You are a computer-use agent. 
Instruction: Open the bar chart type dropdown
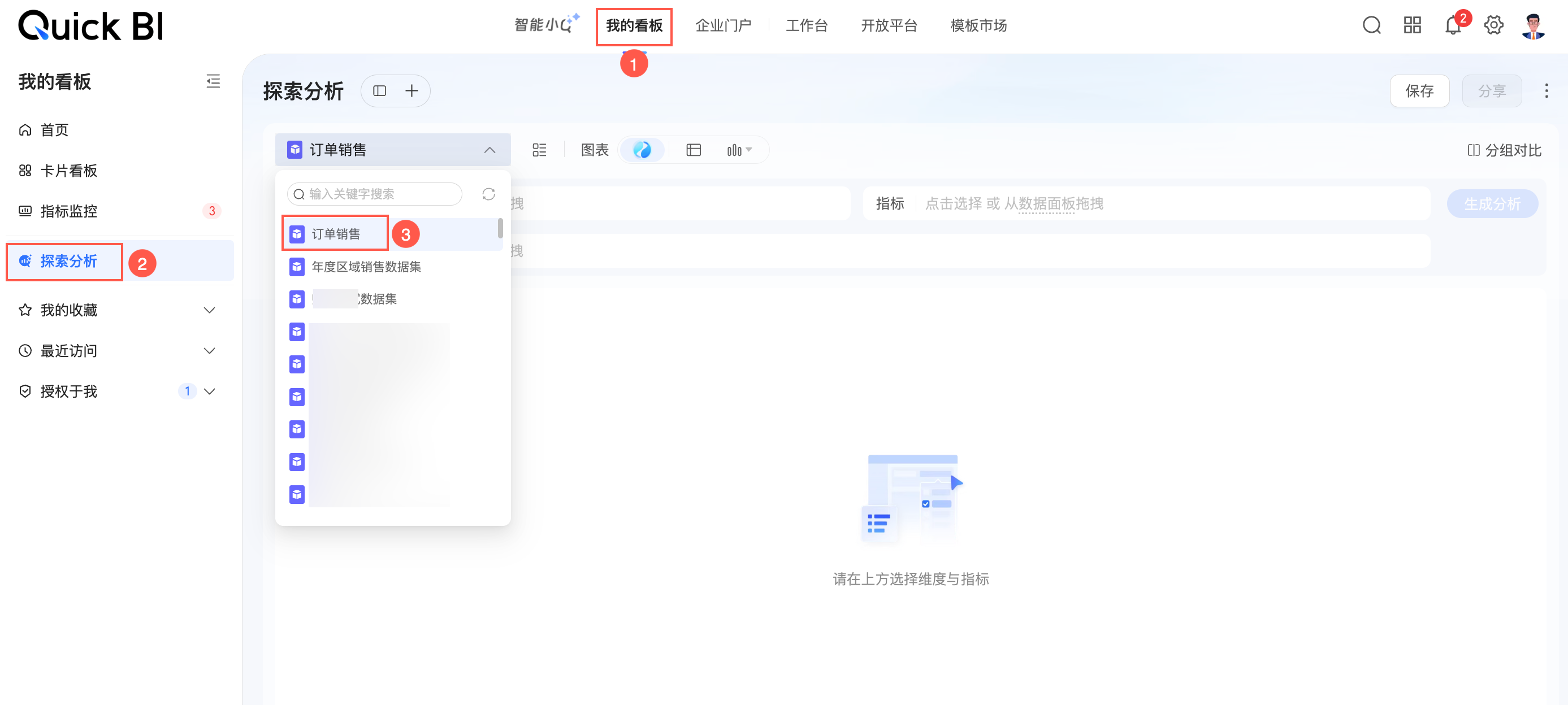pos(739,150)
